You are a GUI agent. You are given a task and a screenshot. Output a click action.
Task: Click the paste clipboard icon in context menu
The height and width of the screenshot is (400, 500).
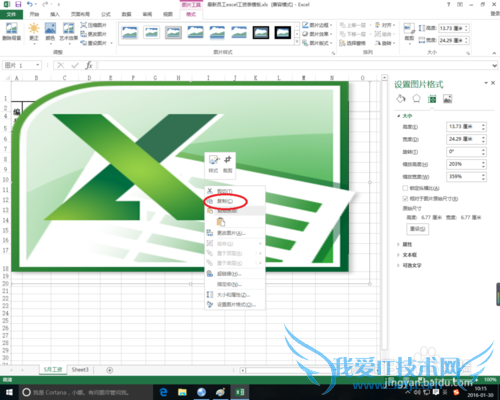coord(221,222)
